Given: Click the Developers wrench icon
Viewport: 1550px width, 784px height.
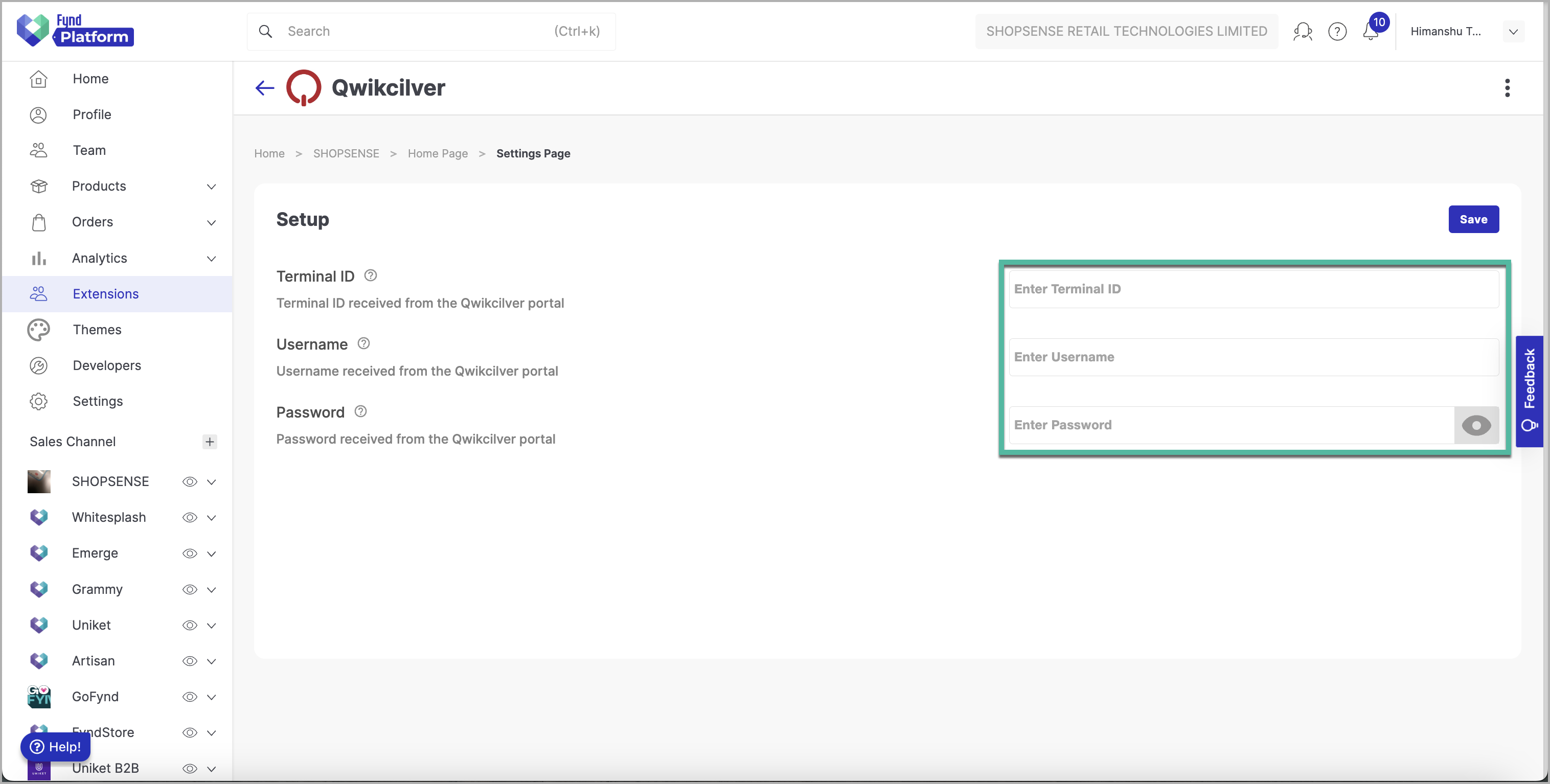Looking at the screenshot, I should [38, 365].
